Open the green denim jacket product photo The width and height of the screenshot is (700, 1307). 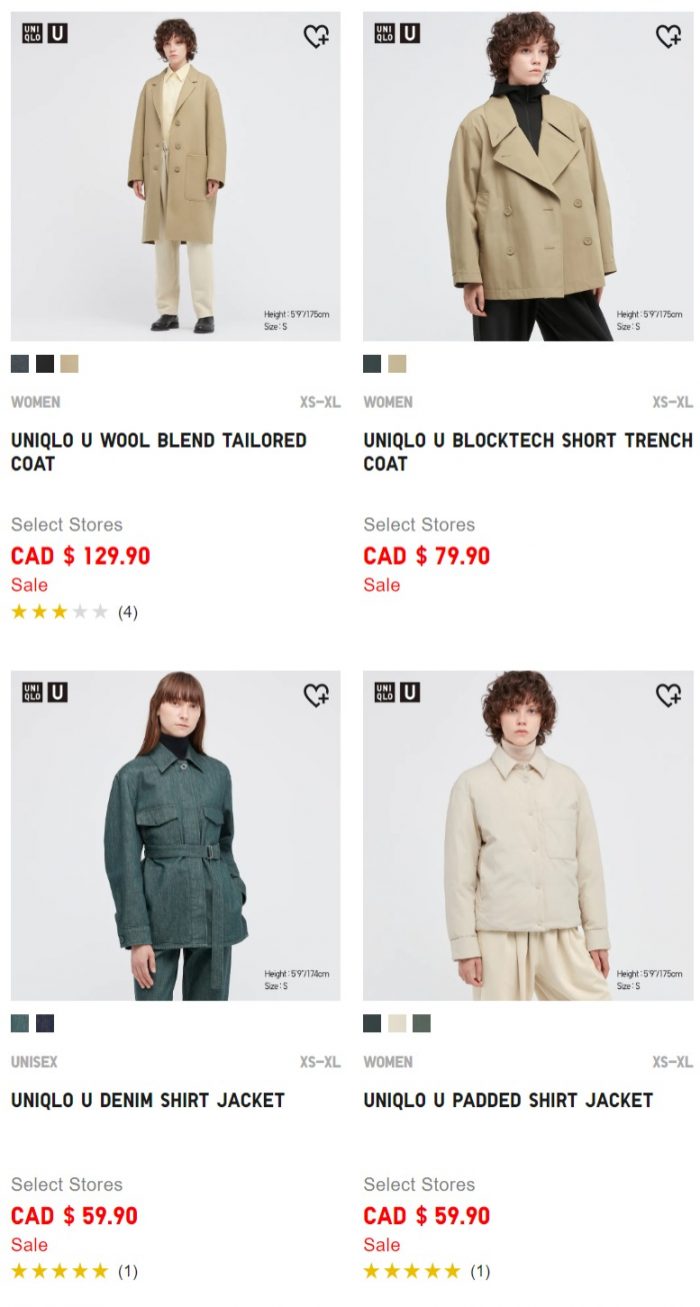tap(176, 835)
